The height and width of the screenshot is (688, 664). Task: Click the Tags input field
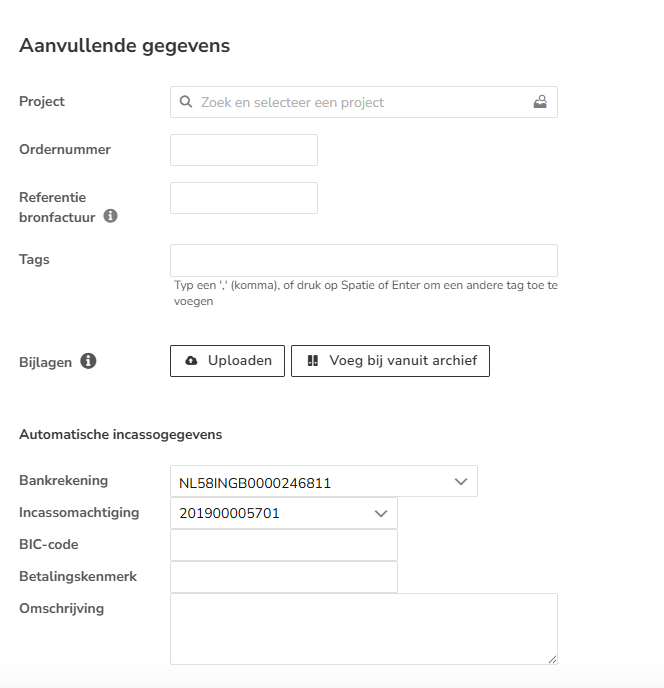(363, 260)
